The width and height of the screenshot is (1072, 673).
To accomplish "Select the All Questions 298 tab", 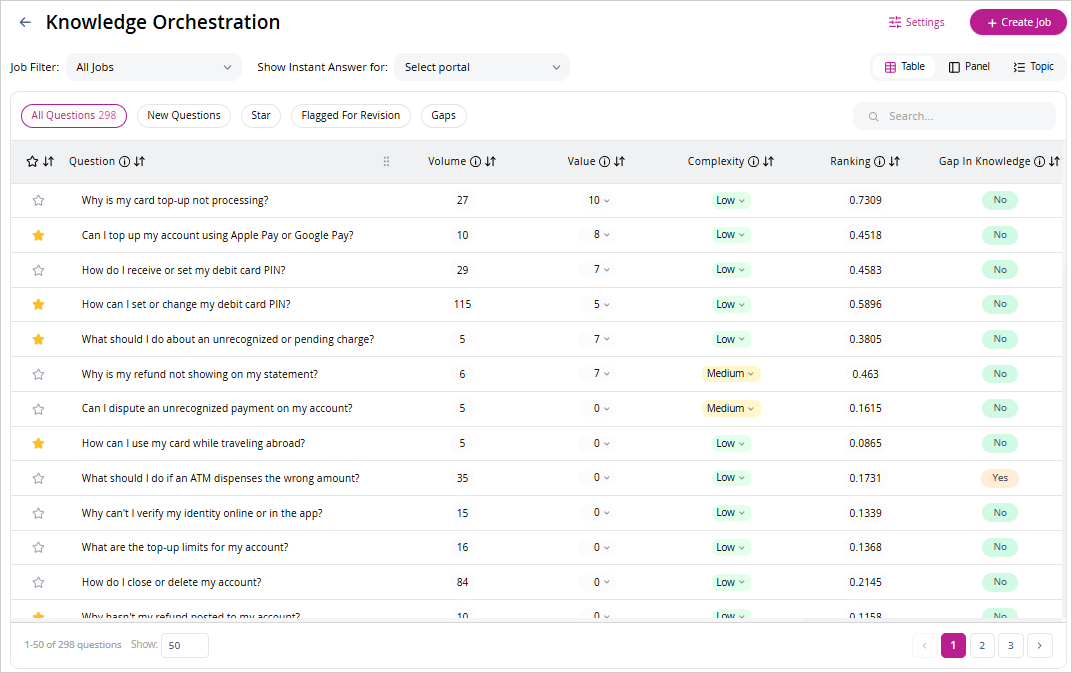I will tap(74, 116).
